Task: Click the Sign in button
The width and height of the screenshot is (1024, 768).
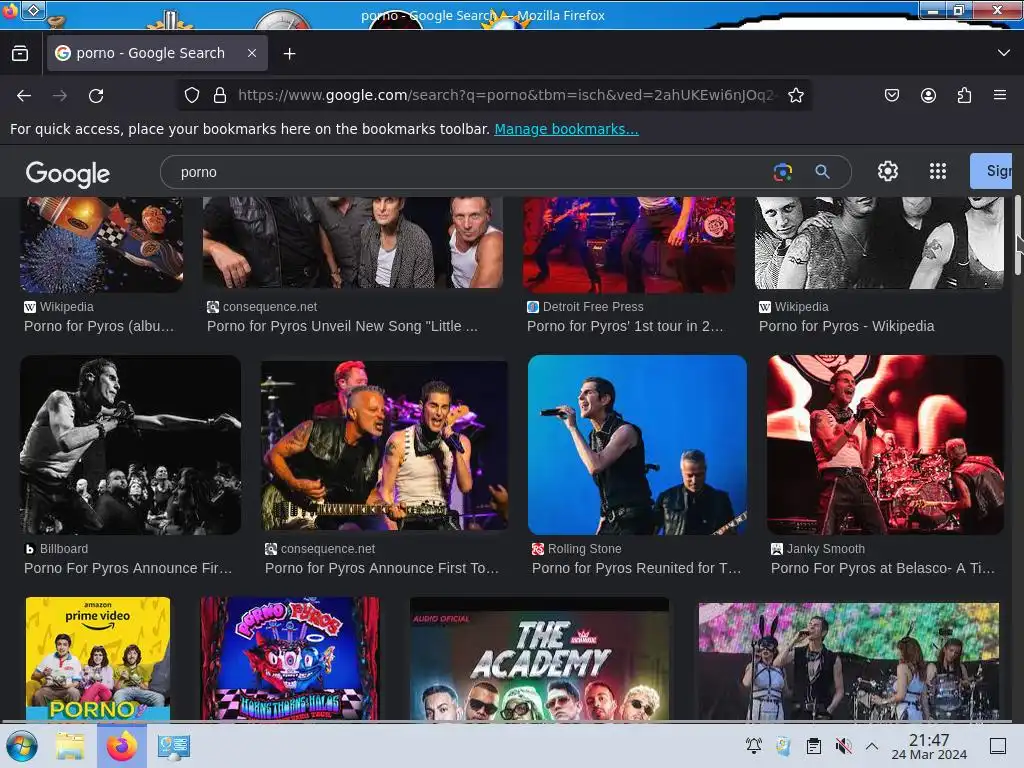Action: 991,171
